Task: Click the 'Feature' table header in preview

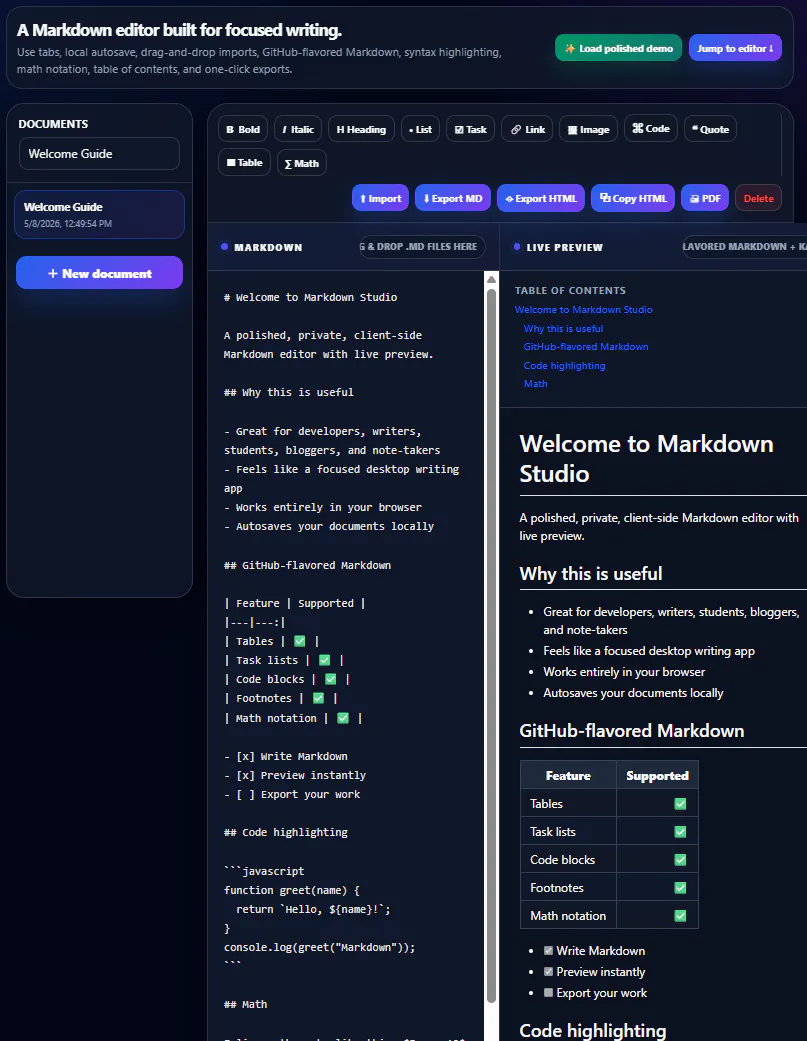Action: pos(568,775)
